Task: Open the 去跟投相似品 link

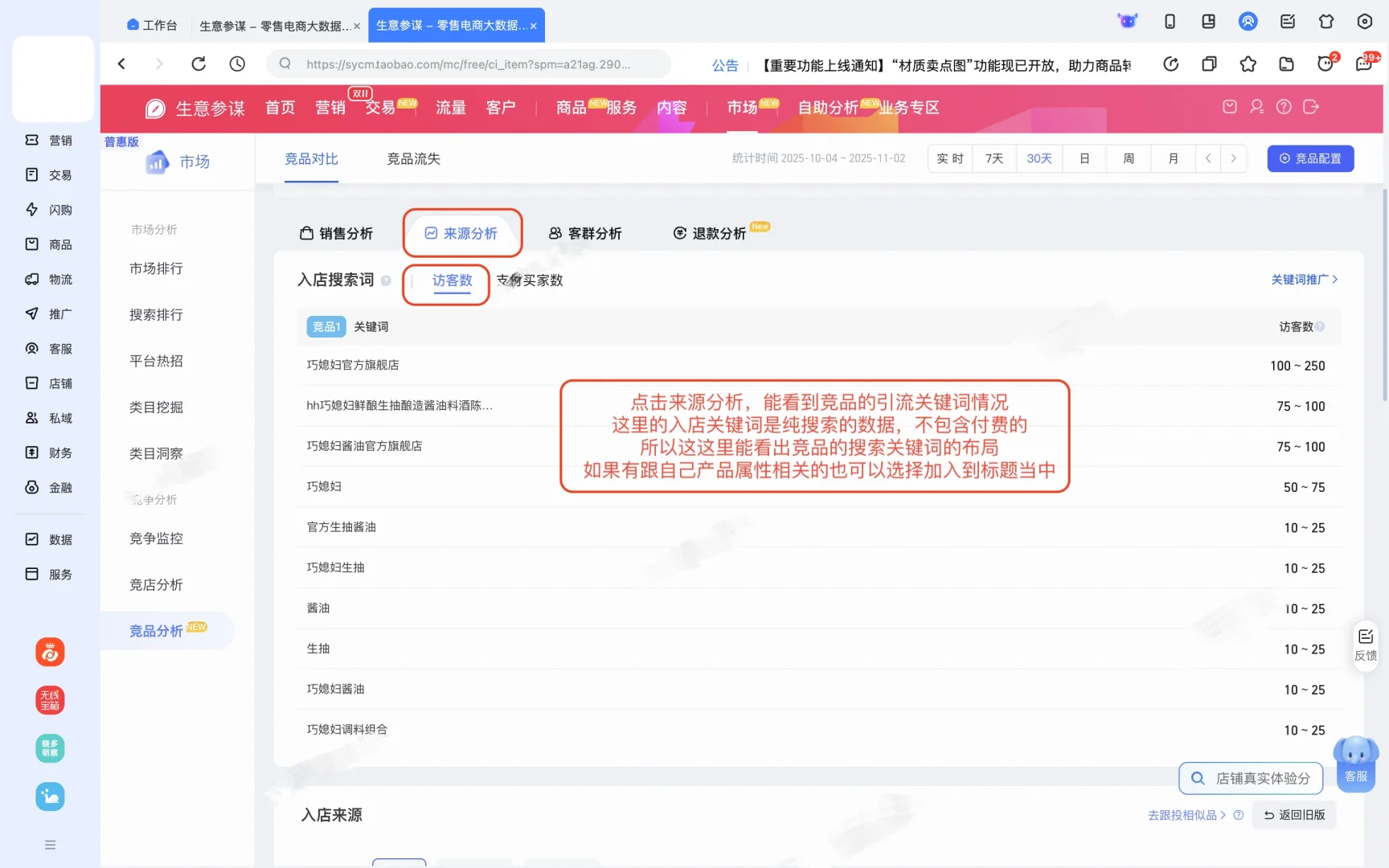Action: [1187, 815]
